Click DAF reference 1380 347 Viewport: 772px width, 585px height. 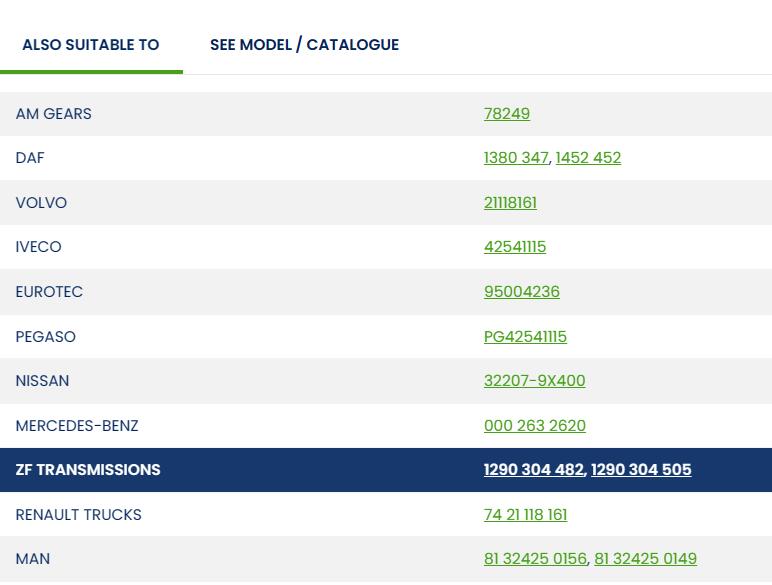(x=516, y=158)
